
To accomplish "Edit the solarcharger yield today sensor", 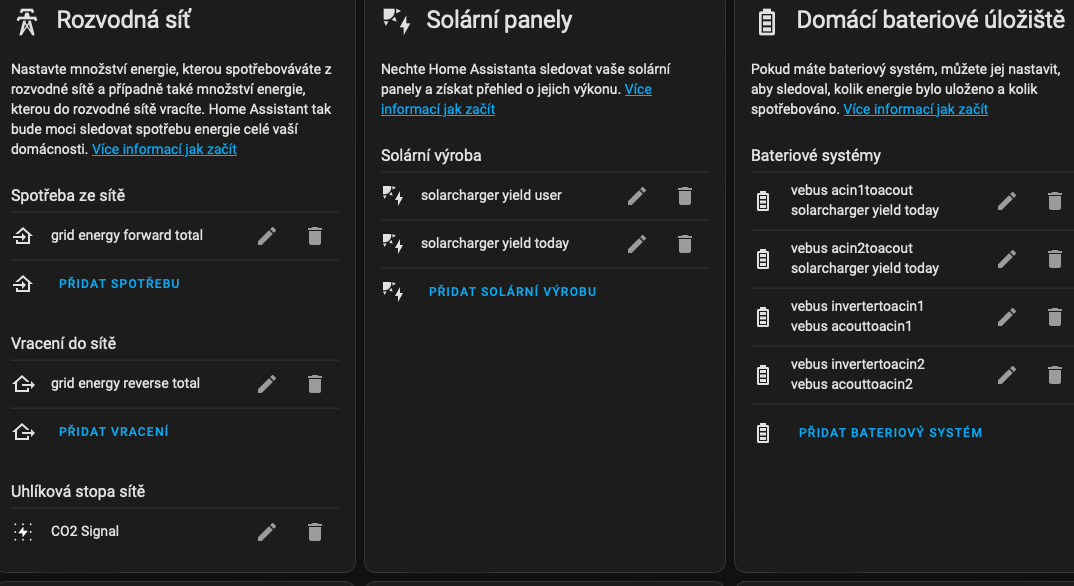I will click(637, 244).
